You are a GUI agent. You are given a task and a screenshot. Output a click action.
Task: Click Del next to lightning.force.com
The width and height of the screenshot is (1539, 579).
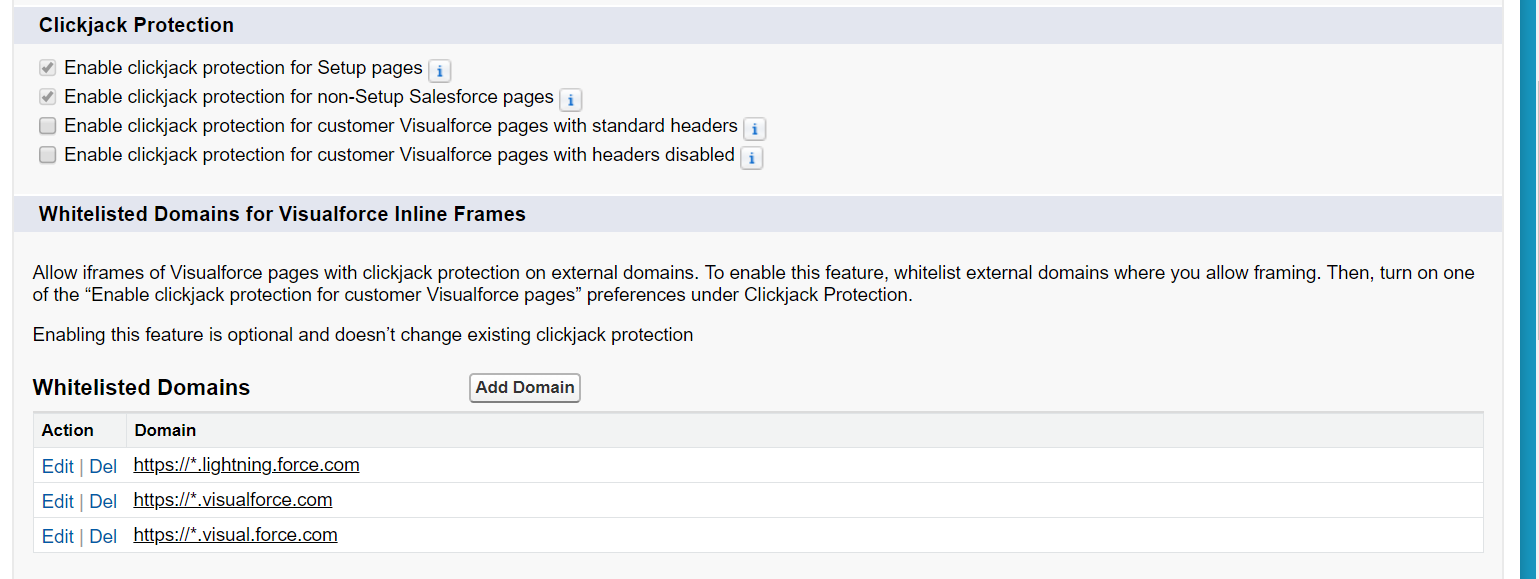(103, 466)
